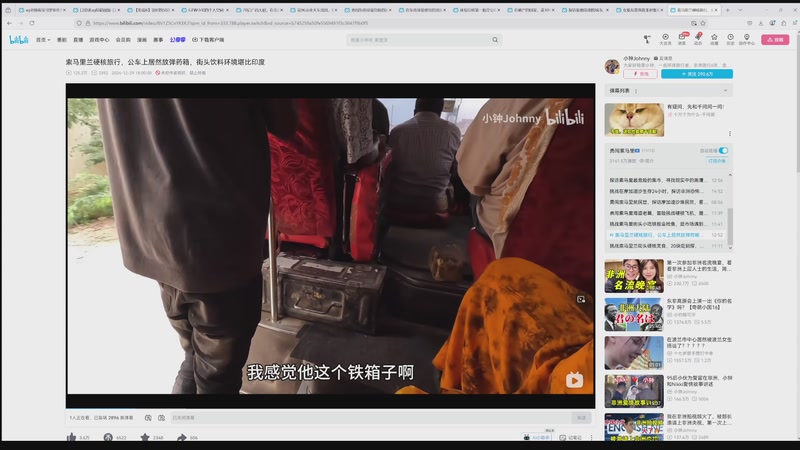Click the 下载客户端 download link
The height and width of the screenshot is (450, 800).
208,40
